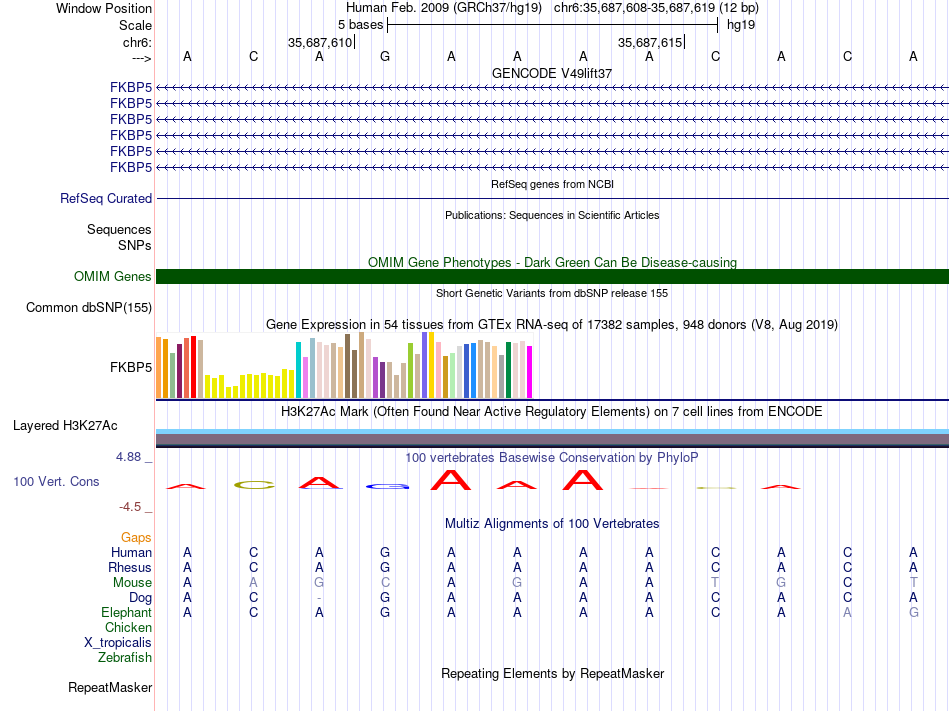The image size is (950, 711).
Task: Click the Common dbSNP(155) track label
Action: click(x=88, y=308)
